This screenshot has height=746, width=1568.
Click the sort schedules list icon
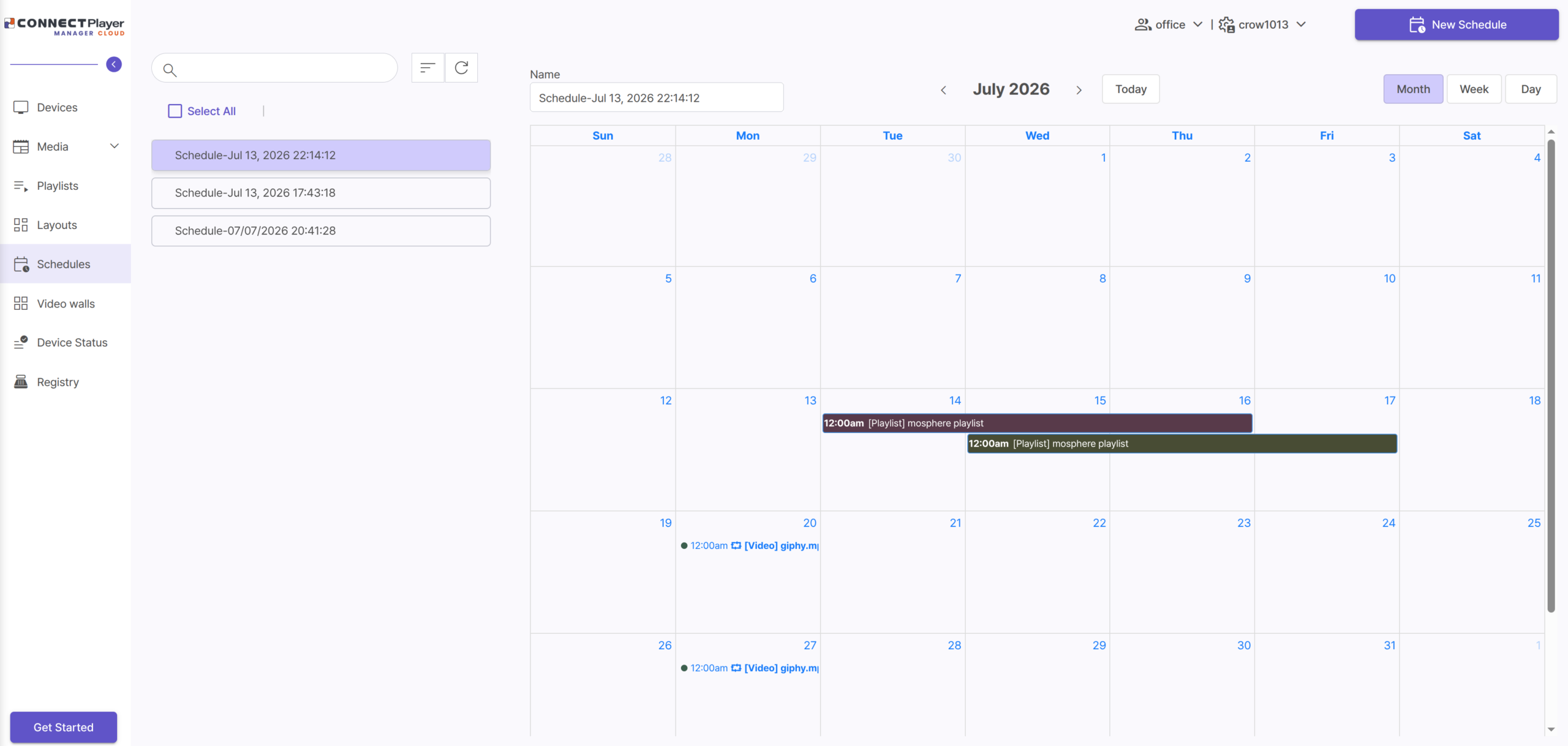tap(428, 67)
